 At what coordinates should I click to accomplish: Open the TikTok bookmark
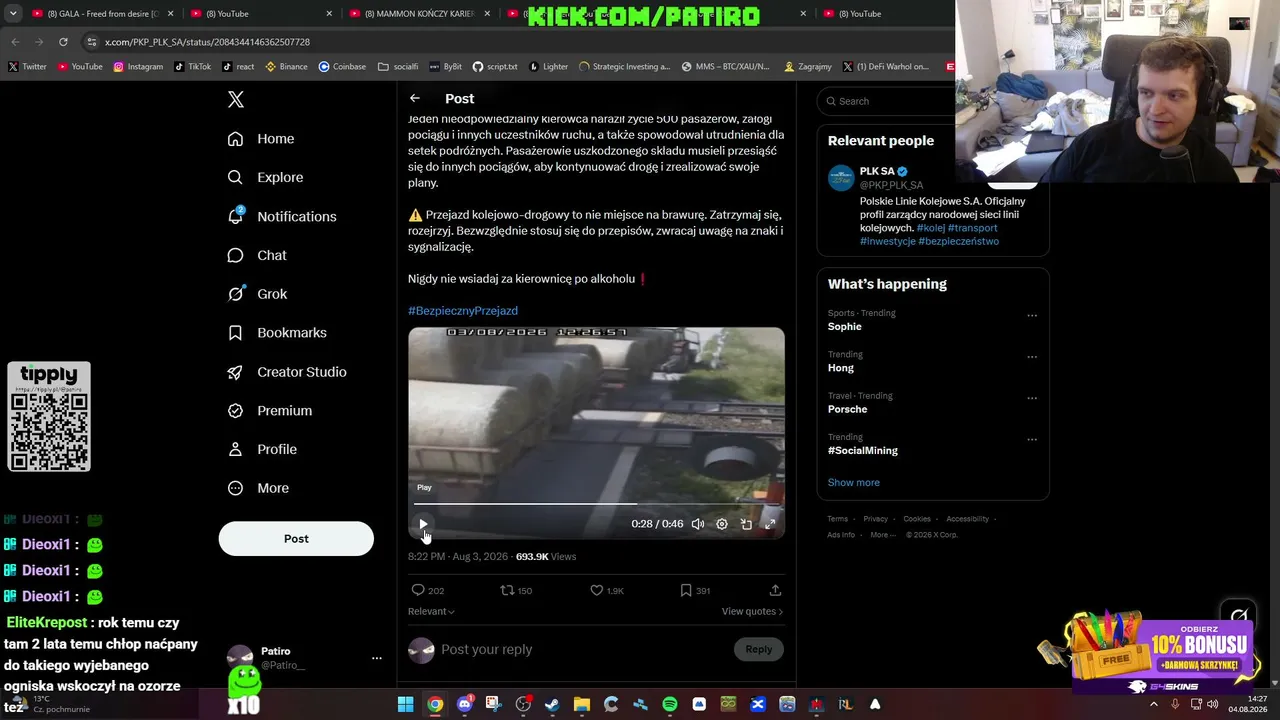[x=192, y=67]
